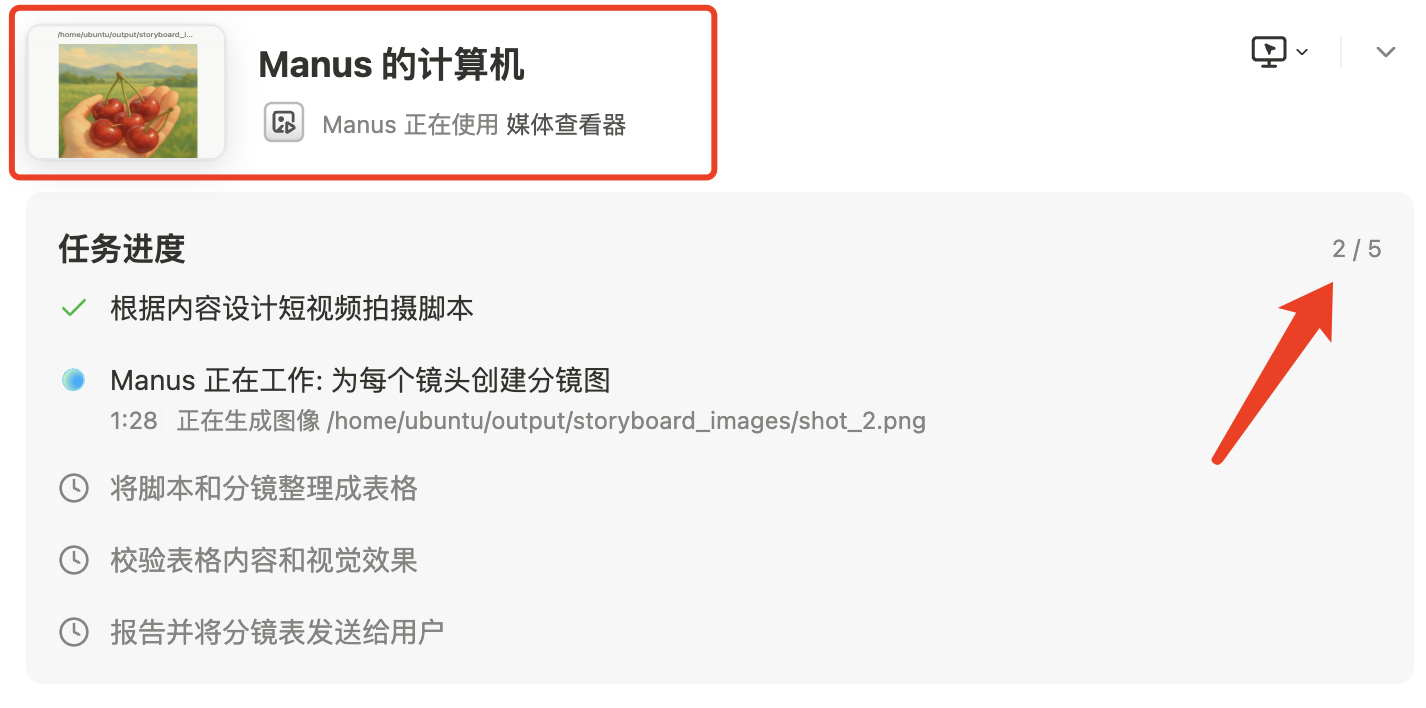Select the task 根据内容设计短视频拍摄脚本

292,309
